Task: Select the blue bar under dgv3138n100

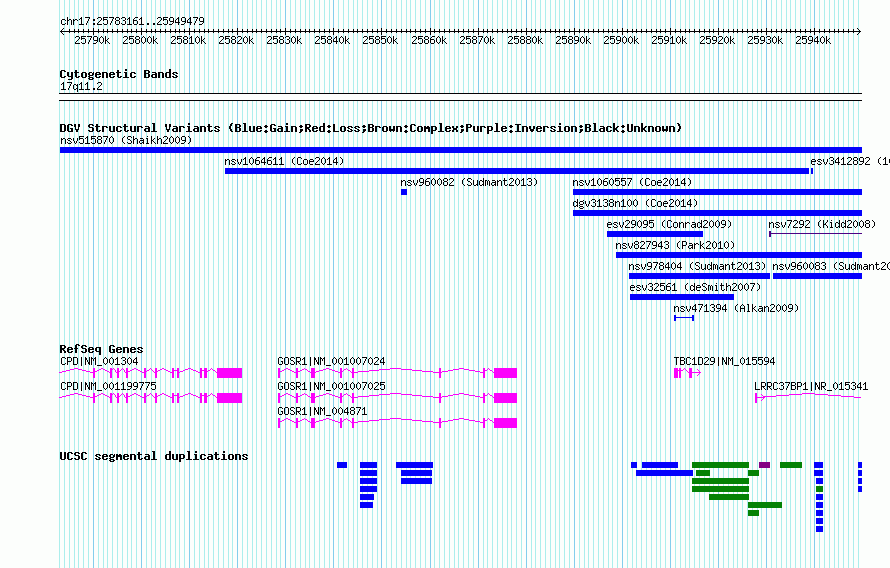Action: (717, 213)
